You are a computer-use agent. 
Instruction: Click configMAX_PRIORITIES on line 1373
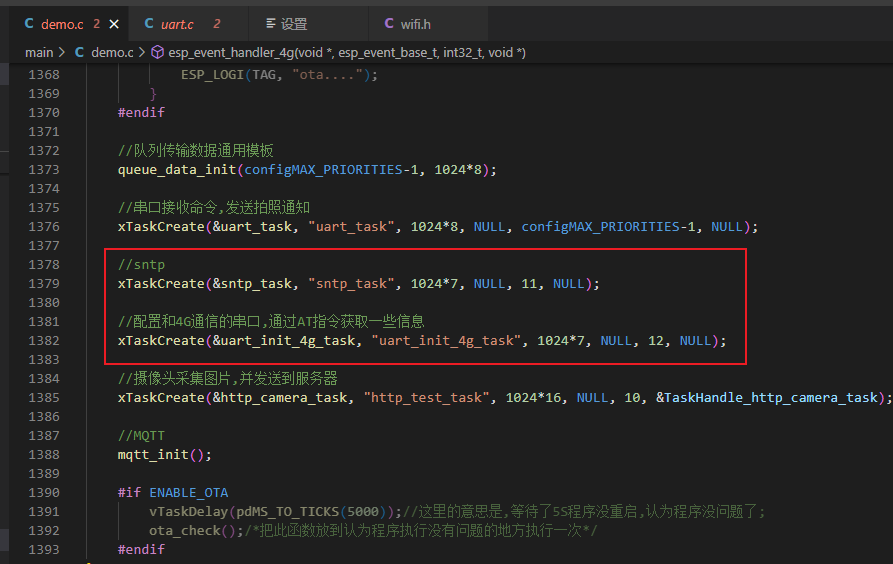(x=323, y=170)
